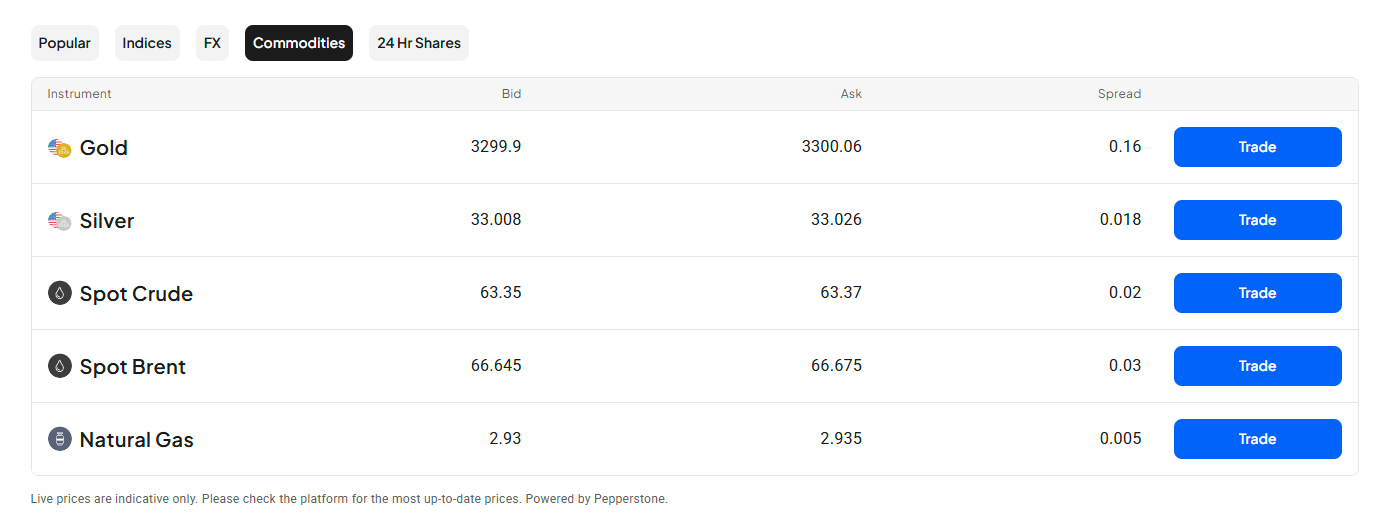Viewport: 1389px width, 517px height.
Task: Open the Indices tab
Action: click(x=147, y=43)
